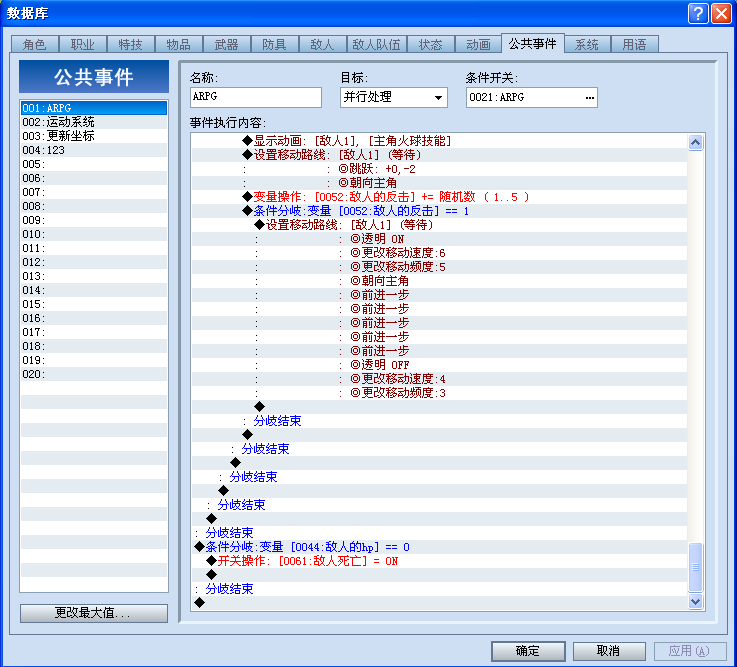This screenshot has height=667, width=737.
Task: Open the 动画 tab
Action: (478, 45)
